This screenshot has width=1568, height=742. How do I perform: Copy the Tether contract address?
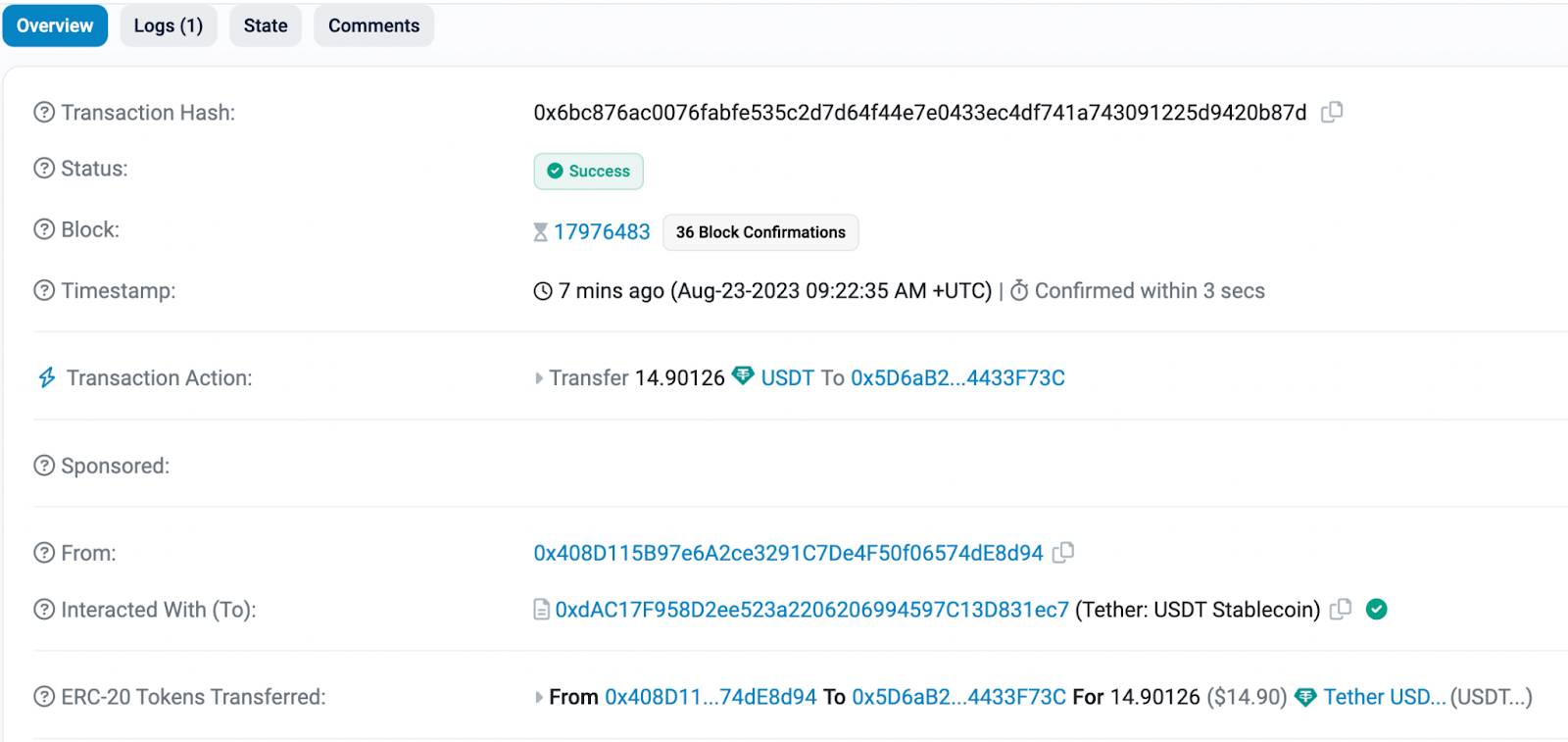click(1340, 610)
